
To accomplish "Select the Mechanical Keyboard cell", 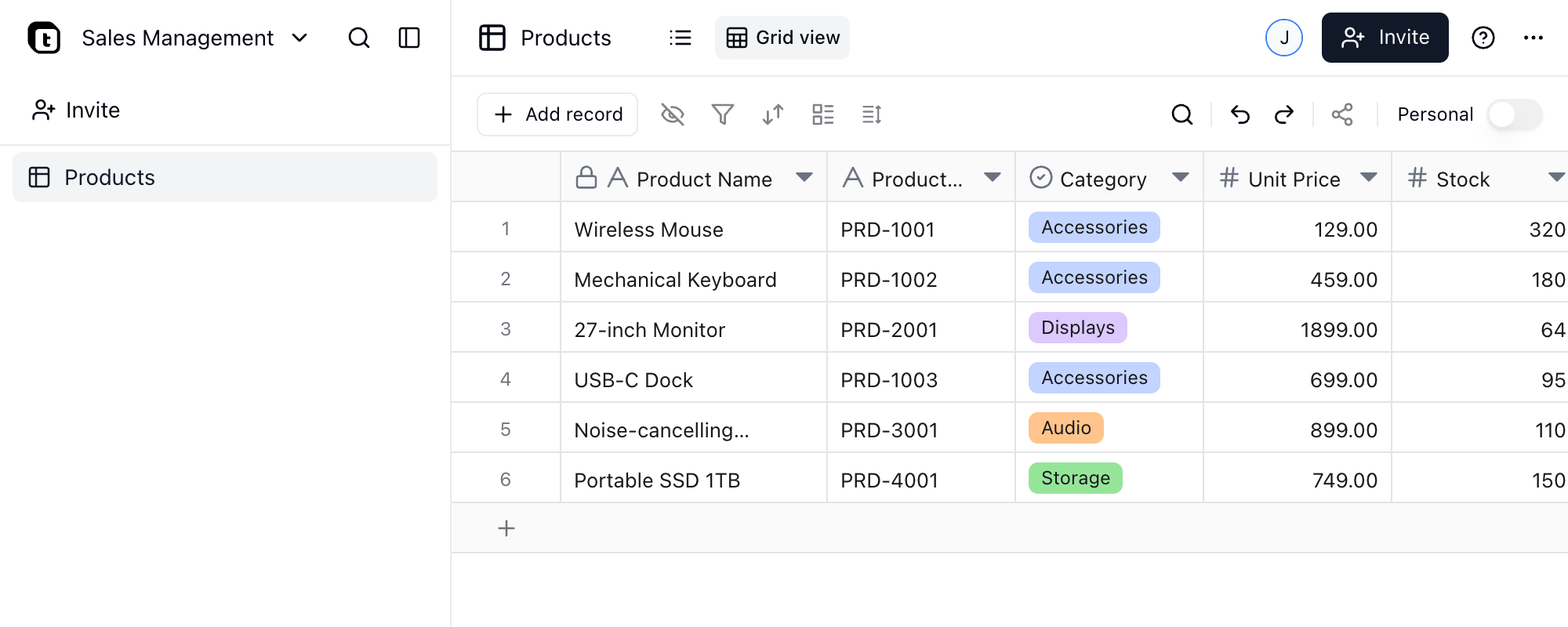I will pyautogui.click(x=694, y=277).
